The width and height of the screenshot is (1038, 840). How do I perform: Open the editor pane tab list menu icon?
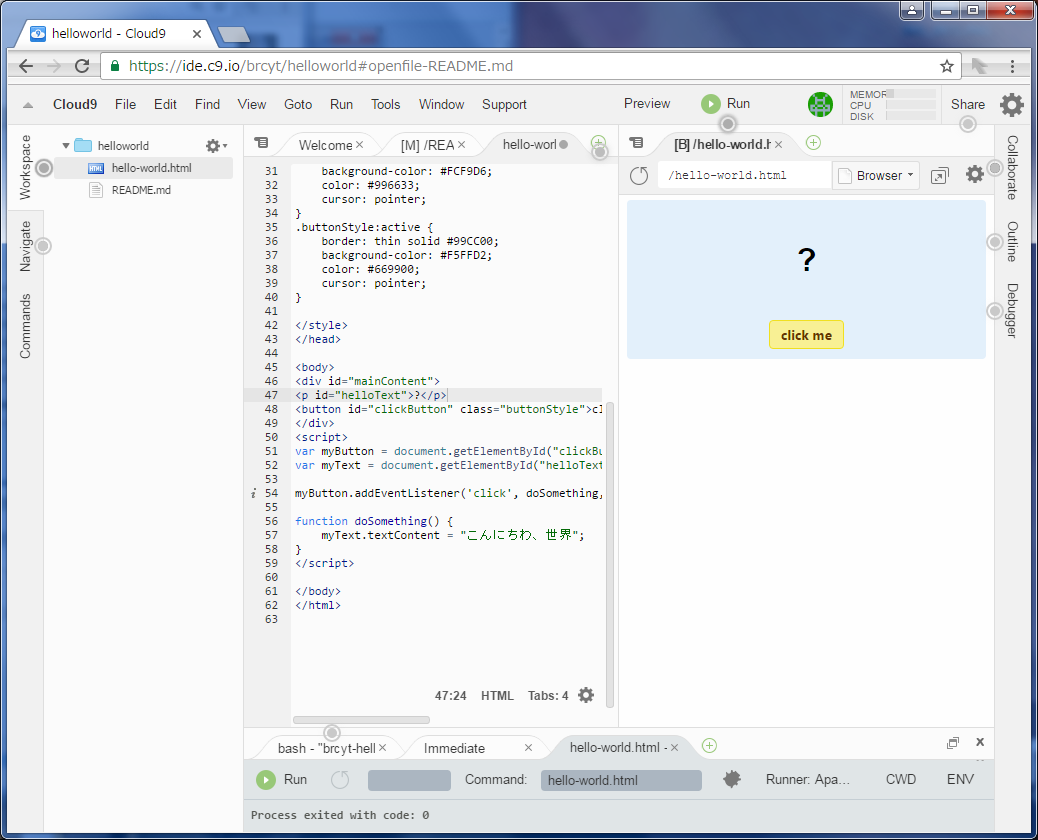(x=261, y=143)
